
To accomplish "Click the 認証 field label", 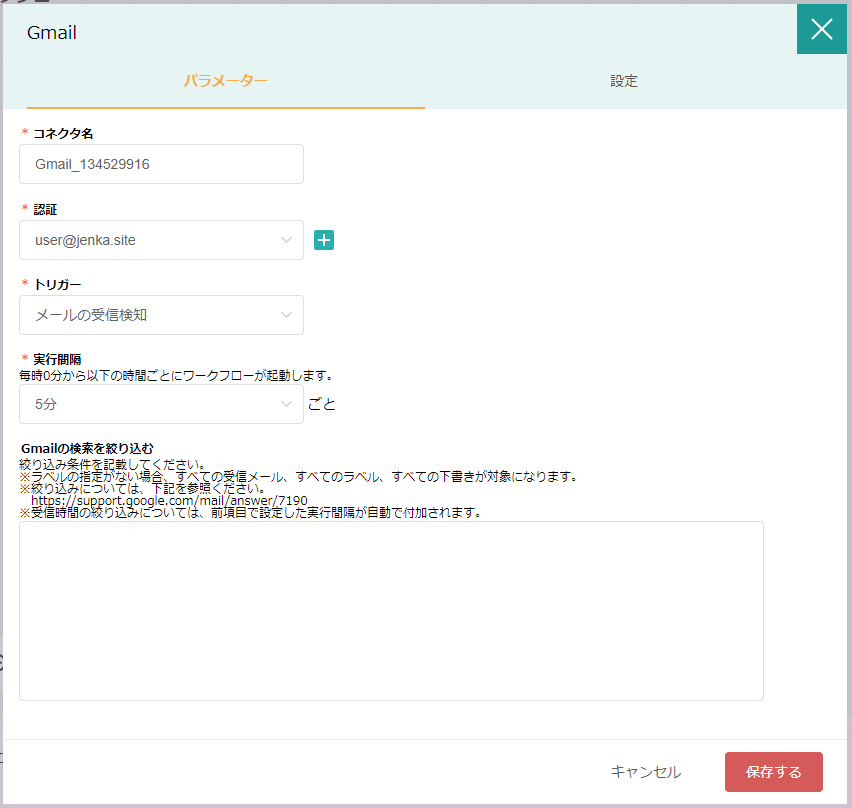I will 45,209.
